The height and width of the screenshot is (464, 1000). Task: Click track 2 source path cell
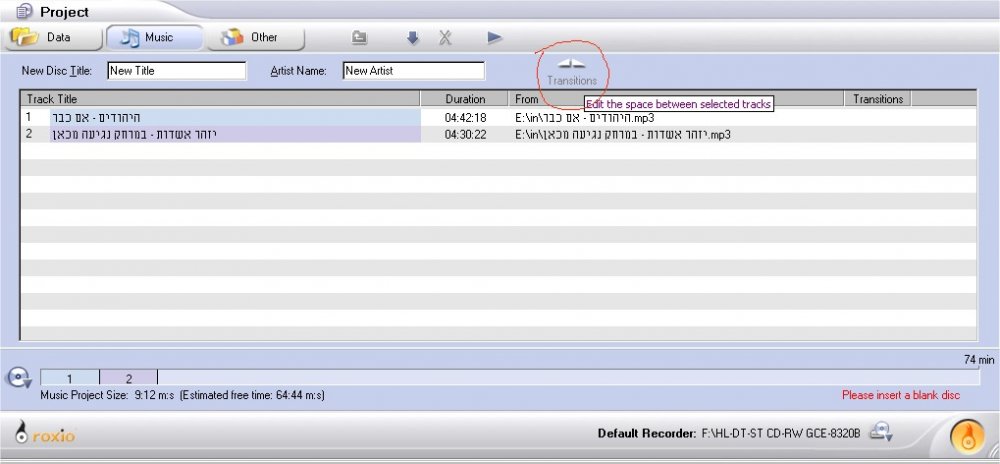[x=622, y=134]
